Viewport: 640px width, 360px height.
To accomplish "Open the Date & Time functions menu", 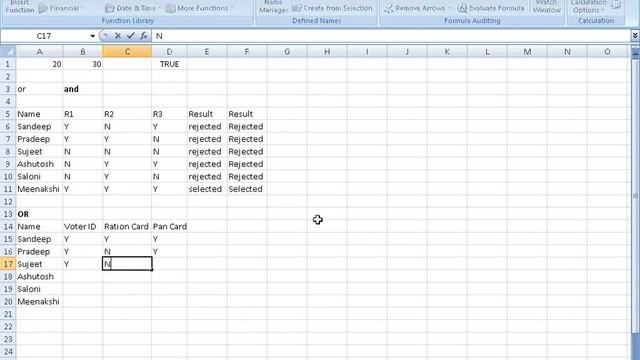I will (132, 8).
